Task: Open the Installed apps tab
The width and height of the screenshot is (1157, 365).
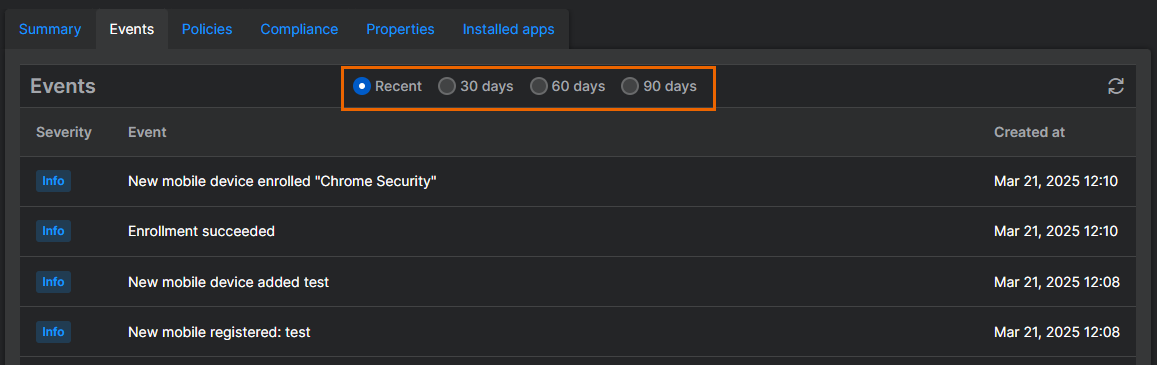Action: [x=508, y=29]
